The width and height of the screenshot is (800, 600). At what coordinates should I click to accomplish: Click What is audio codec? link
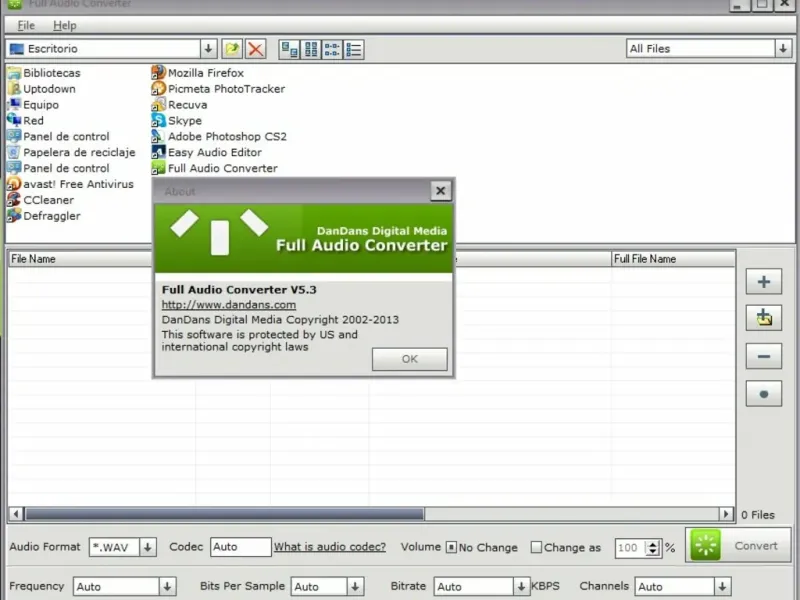330,547
